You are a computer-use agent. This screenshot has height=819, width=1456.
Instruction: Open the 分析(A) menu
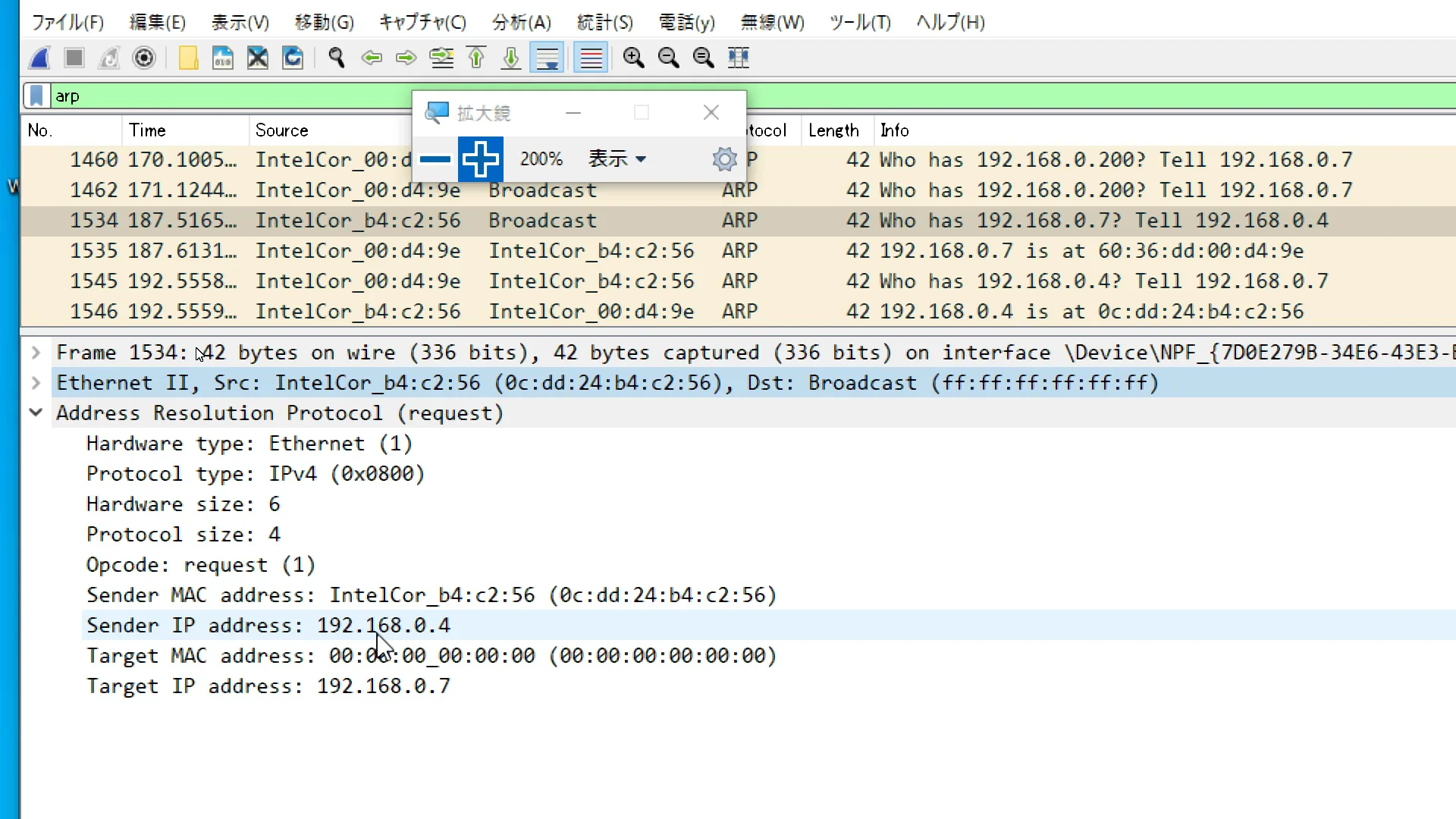click(521, 22)
